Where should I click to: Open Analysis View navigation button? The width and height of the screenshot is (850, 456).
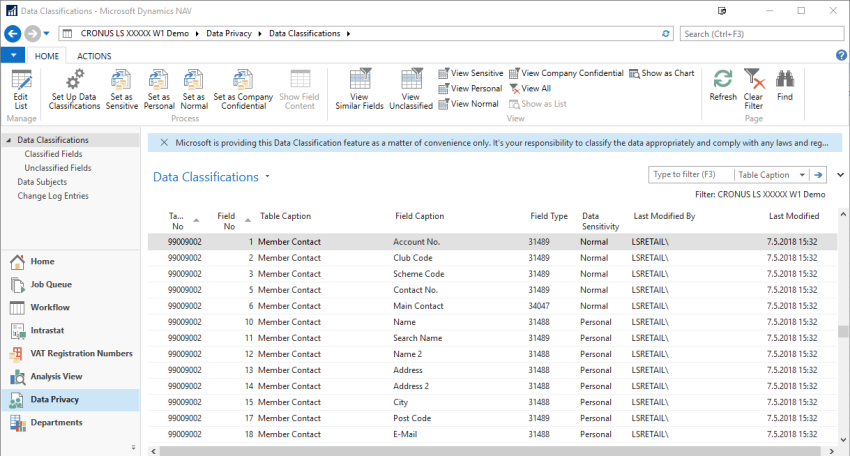click(70, 376)
